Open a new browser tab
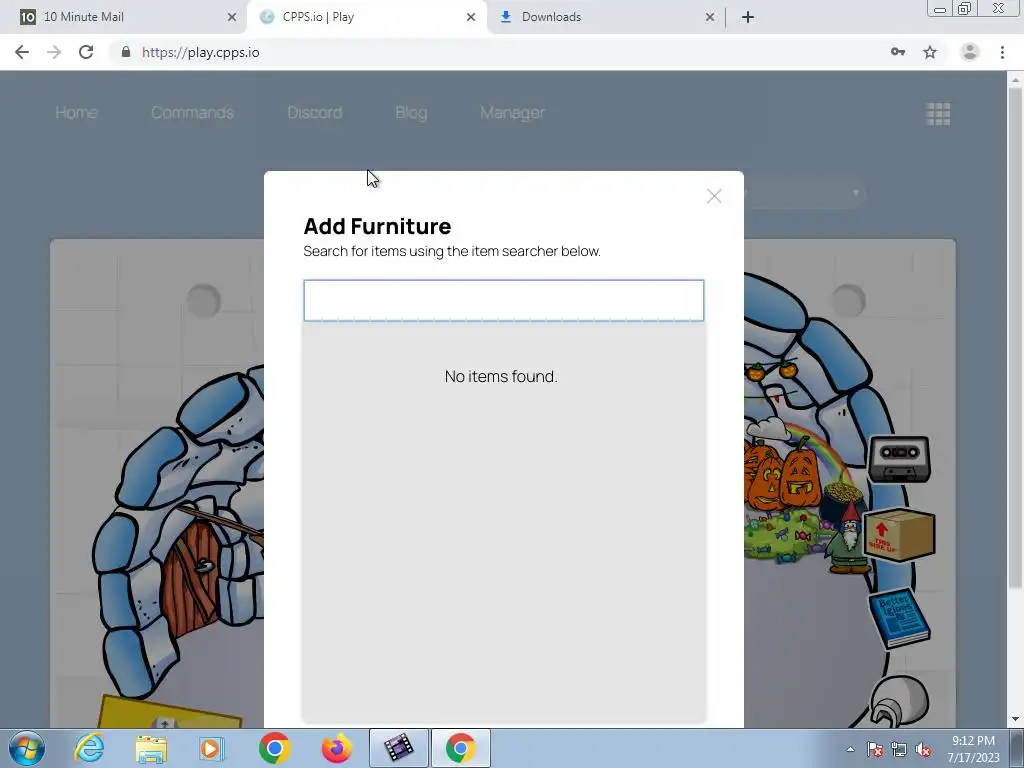Image resolution: width=1024 pixels, height=768 pixels. (748, 17)
